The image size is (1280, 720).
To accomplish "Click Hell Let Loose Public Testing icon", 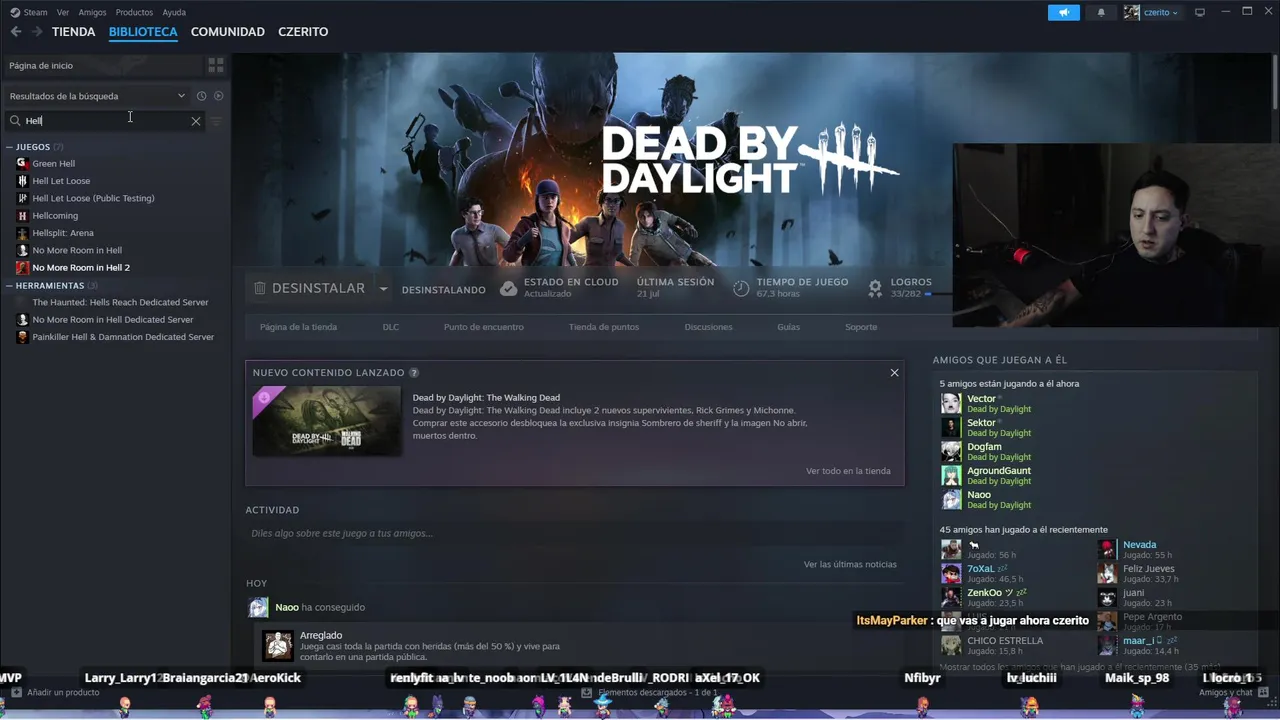I will [x=22, y=198].
